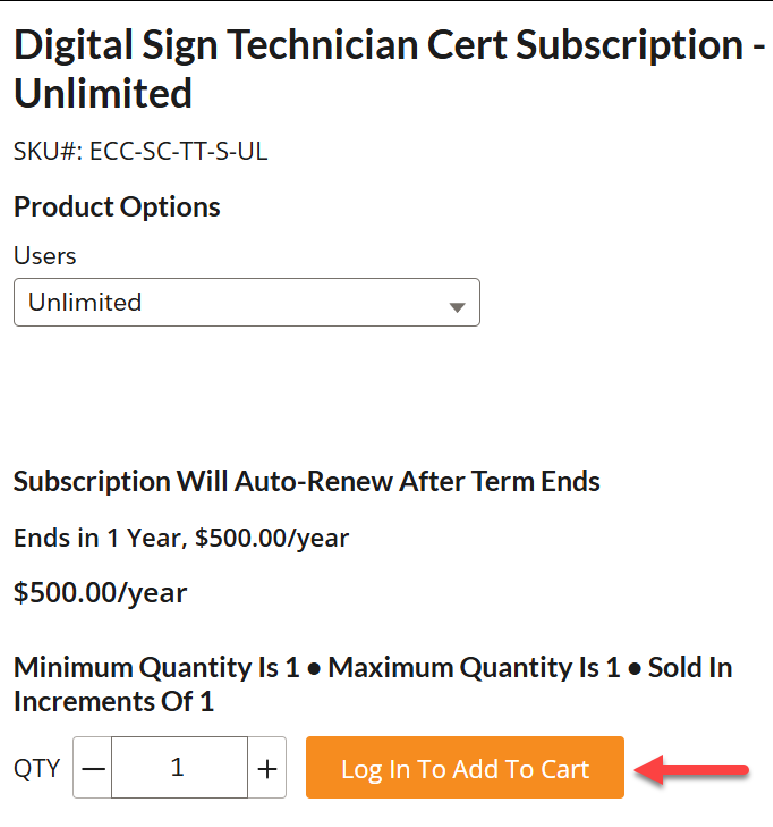This screenshot has height=827, width=773.
Task: Decrease quantity with the minus button
Action: (93, 768)
